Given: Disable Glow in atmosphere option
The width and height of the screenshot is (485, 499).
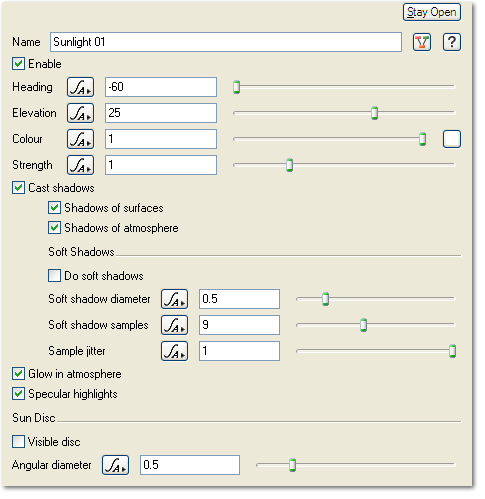Looking at the screenshot, I should tap(18, 374).
